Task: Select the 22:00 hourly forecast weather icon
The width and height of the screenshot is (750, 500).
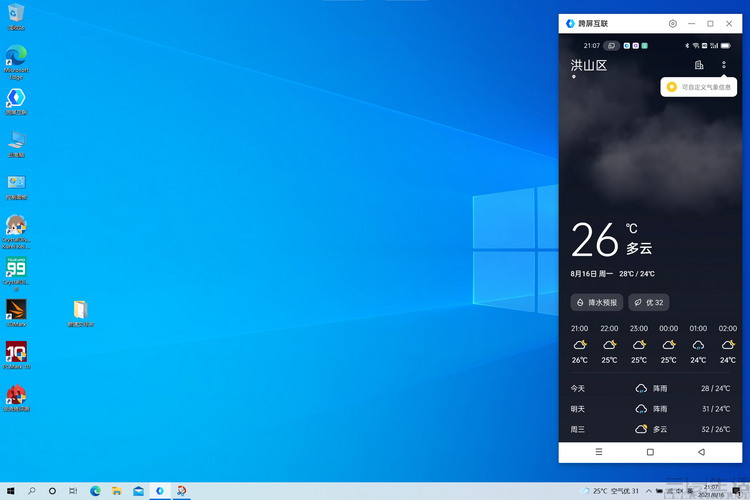Action: (x=609, y=344)
